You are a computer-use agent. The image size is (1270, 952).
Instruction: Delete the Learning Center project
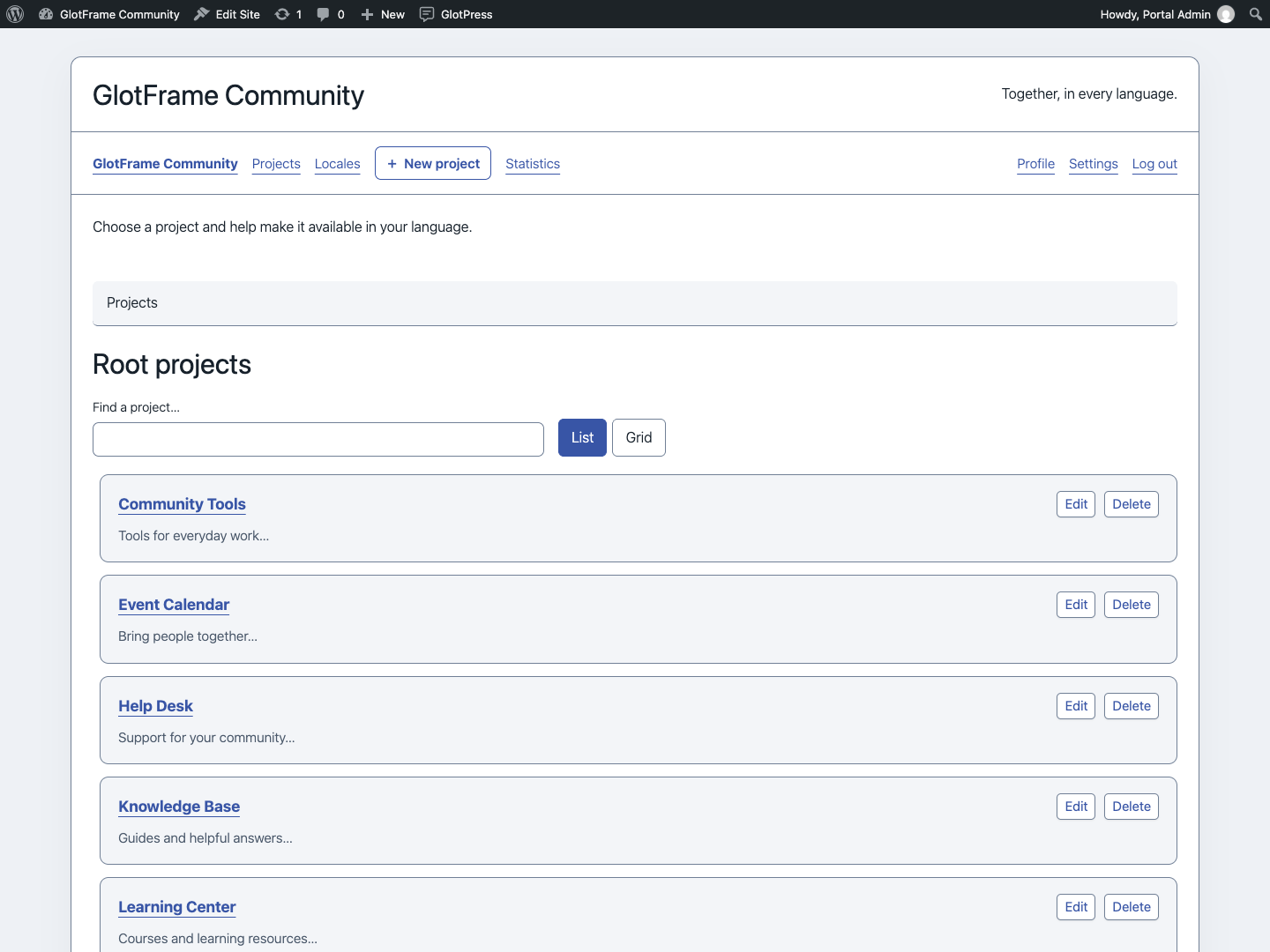click(1132, 907)
